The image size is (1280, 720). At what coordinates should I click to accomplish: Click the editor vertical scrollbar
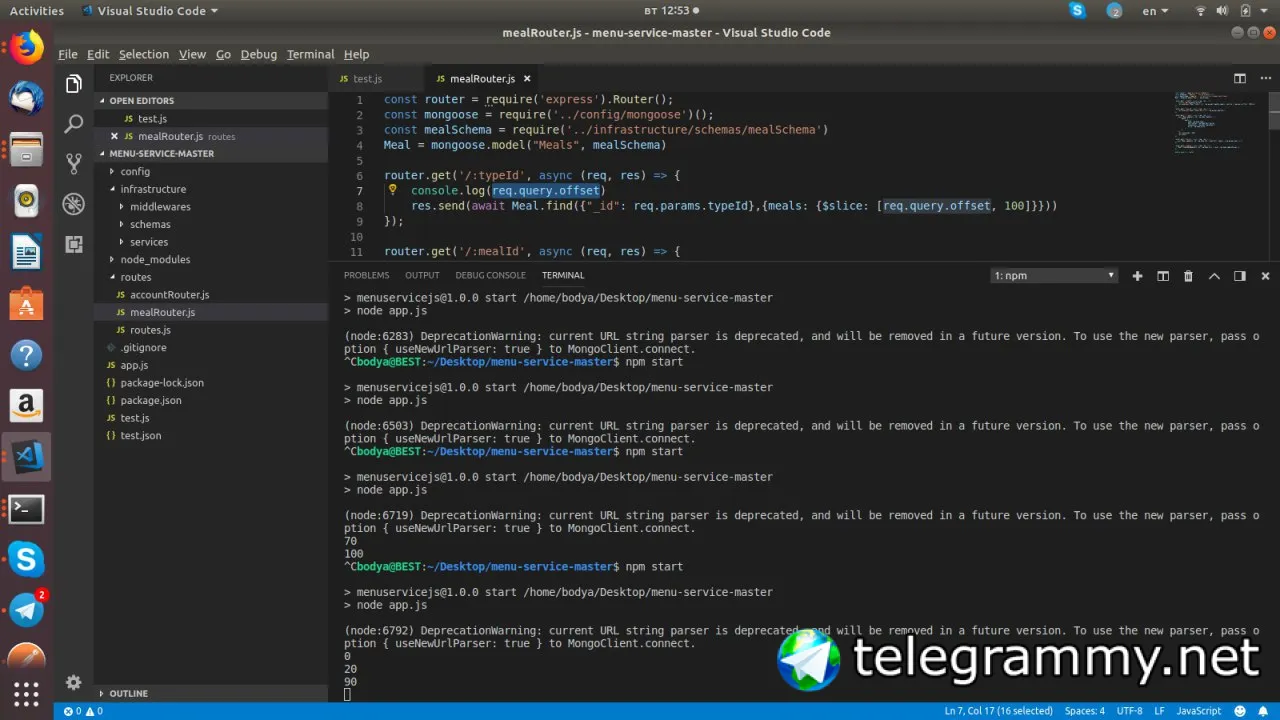[1273, 177]
